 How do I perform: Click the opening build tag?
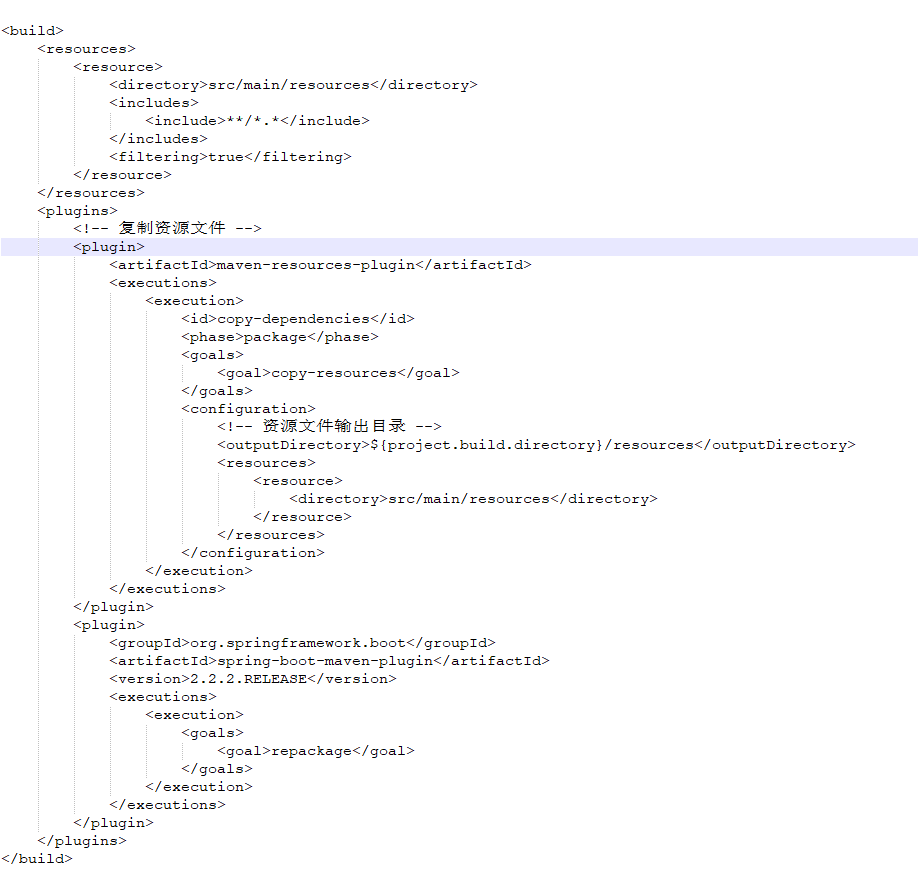click(30, 30)
